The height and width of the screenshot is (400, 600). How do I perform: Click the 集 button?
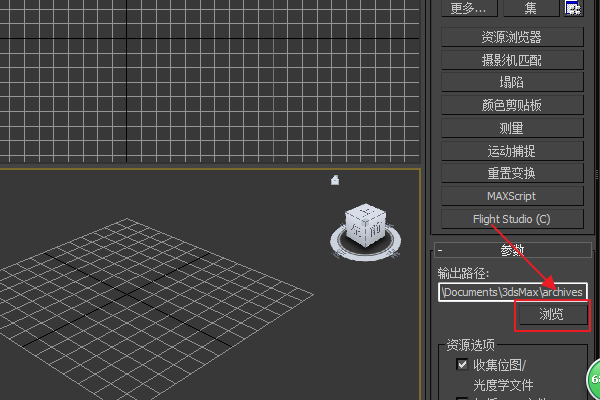coord(531,8)
